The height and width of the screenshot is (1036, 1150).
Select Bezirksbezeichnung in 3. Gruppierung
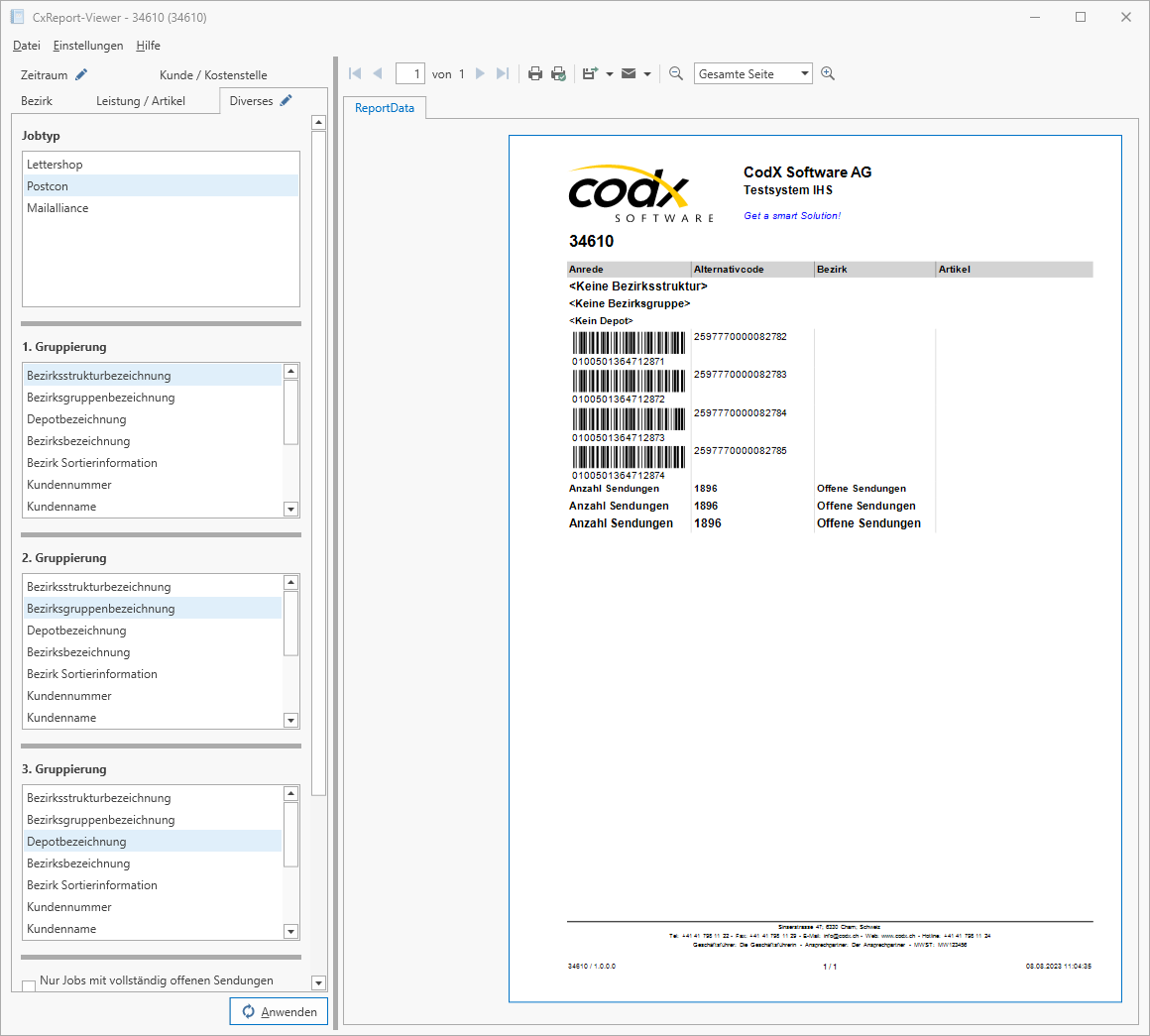point(153,863)
